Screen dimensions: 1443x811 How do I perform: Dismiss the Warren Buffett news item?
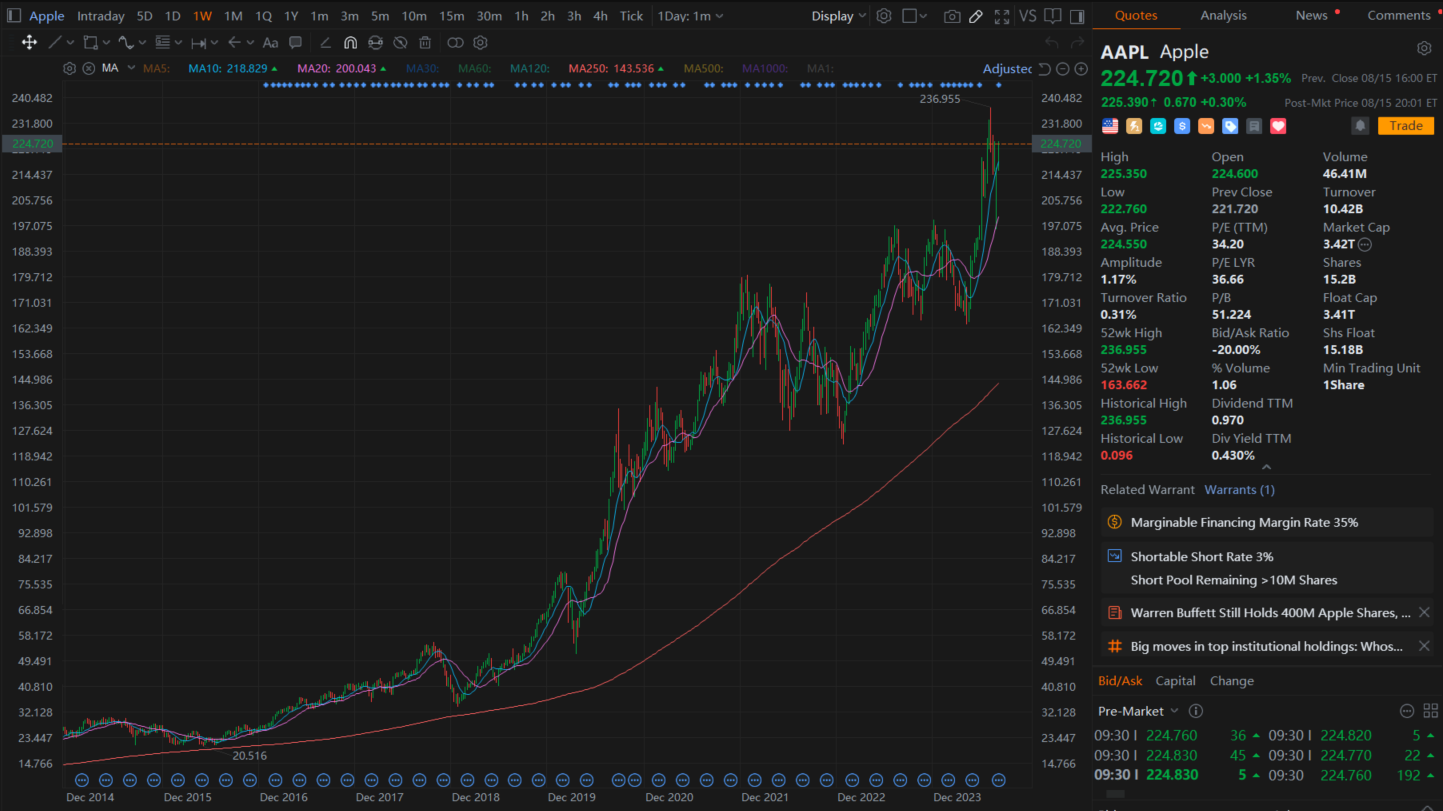tap(1424, 613)
